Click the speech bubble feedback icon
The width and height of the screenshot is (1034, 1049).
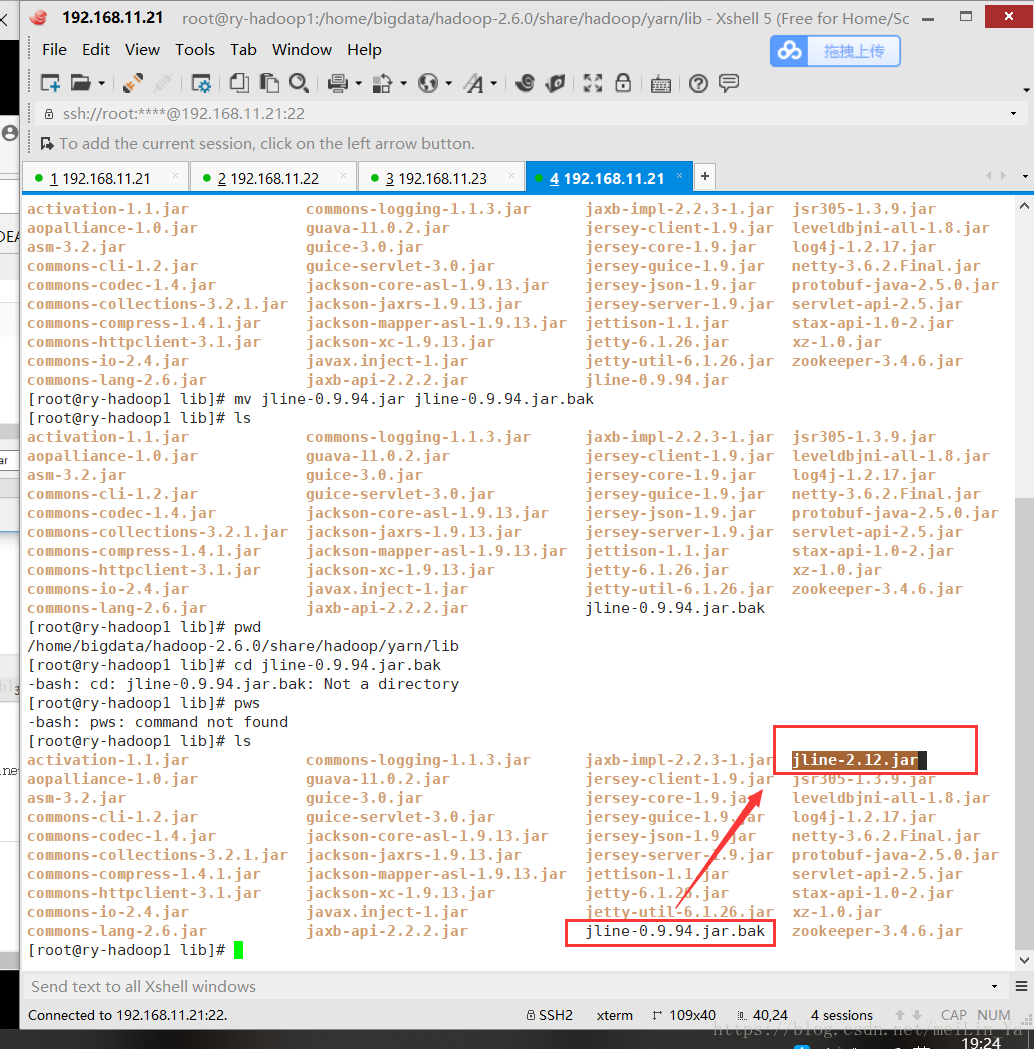(x=728, y=84)
